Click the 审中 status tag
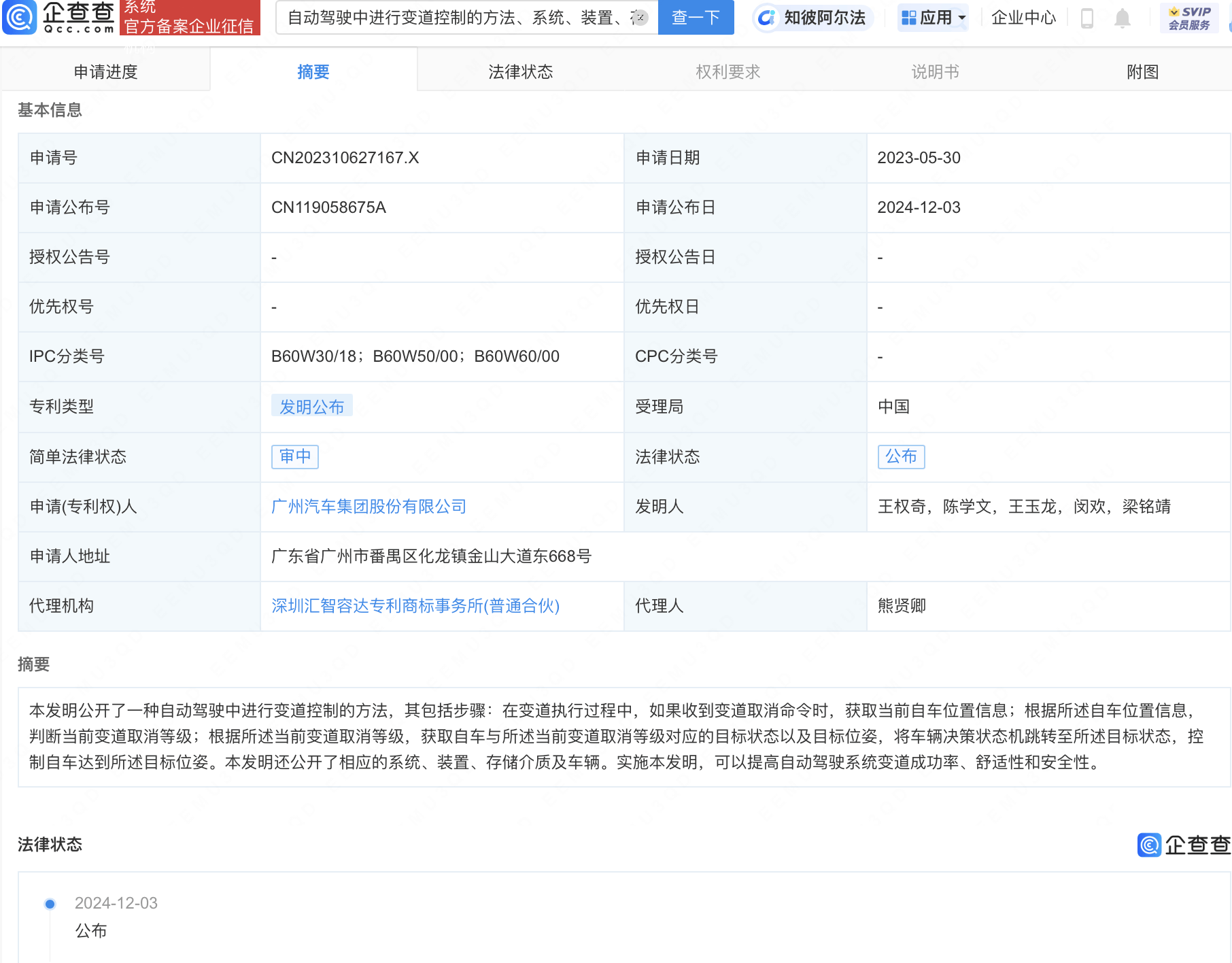1232x963 pixels. tap(295, 456)
